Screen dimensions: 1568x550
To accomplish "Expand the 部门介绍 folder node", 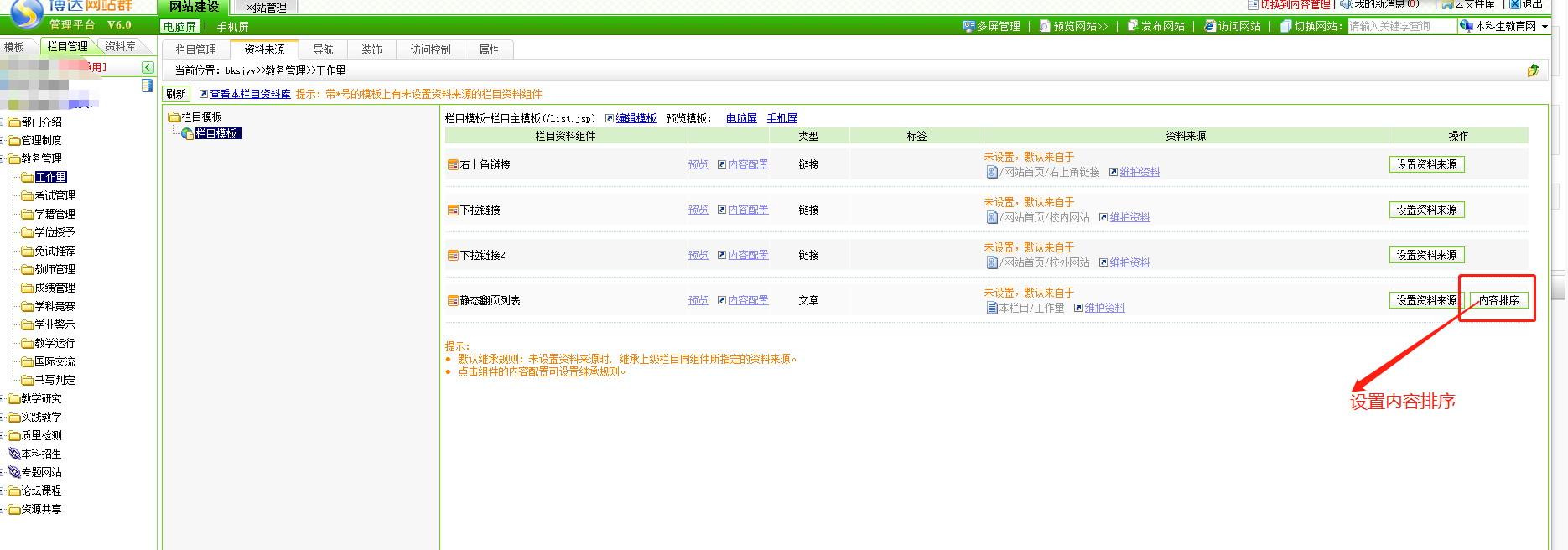I will (3, 122).
